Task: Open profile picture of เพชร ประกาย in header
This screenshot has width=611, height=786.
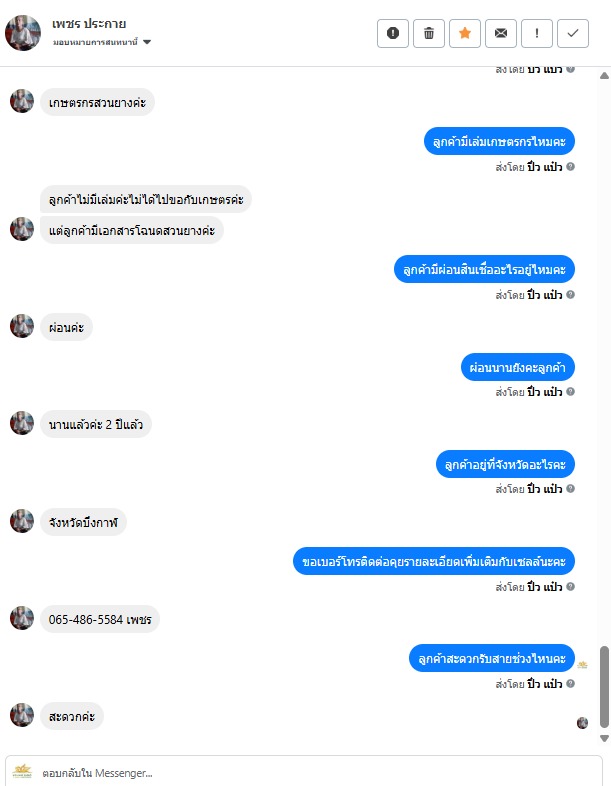Action: [23, 33]
